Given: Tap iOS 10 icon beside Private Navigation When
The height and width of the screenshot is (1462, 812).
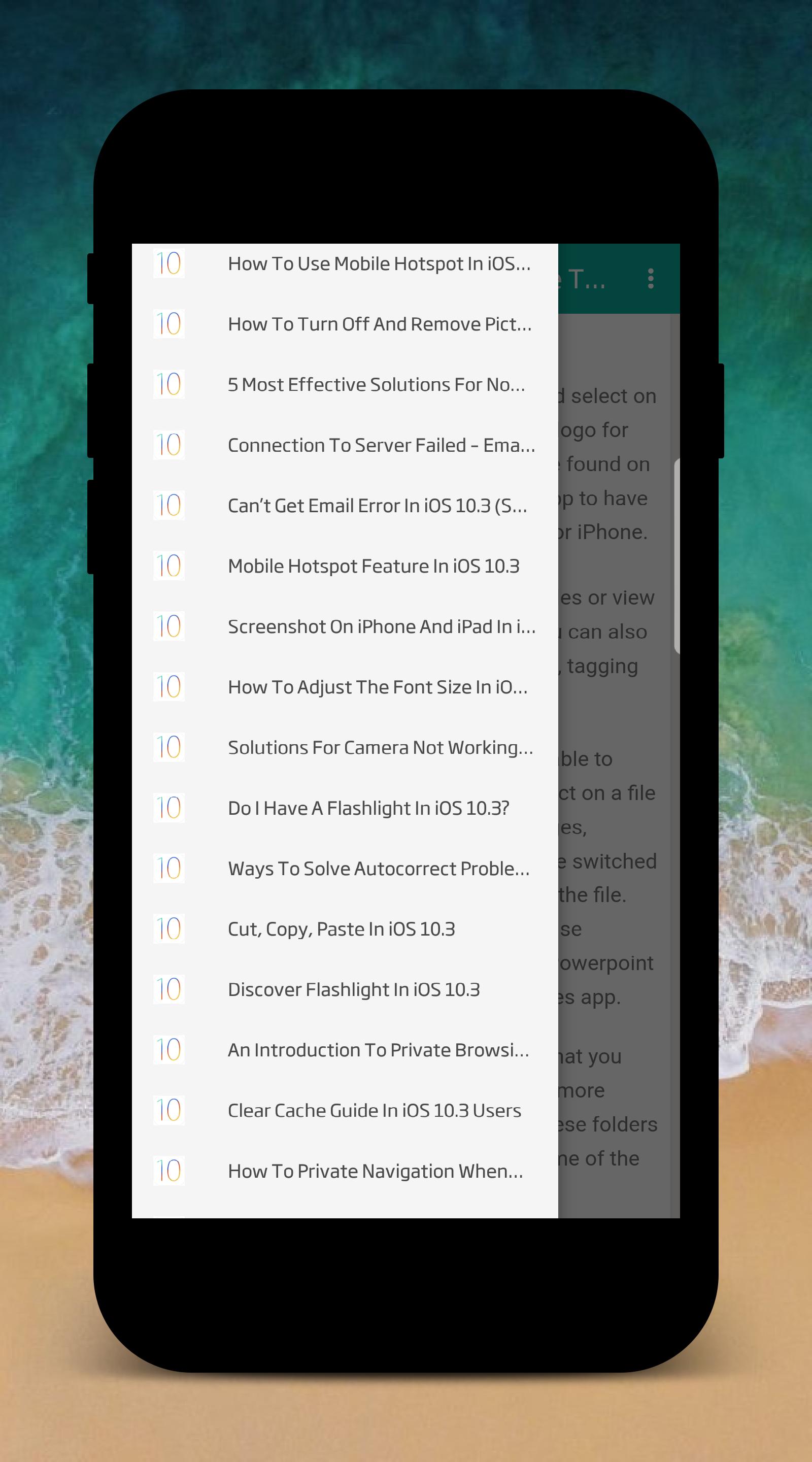Looking at the screenshot, I should (x=169, y=1171).
